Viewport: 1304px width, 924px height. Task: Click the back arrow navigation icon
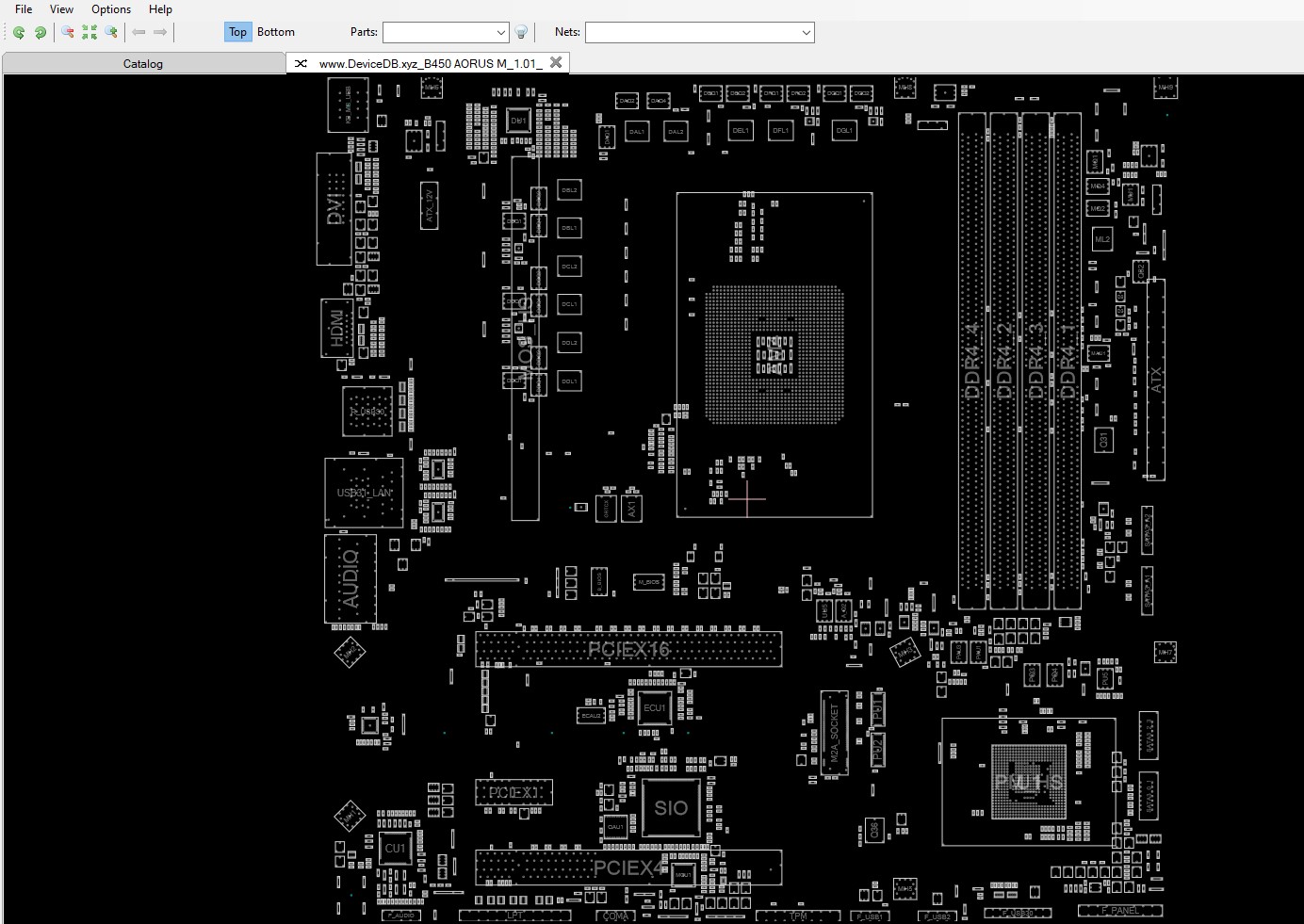[139, 32]
